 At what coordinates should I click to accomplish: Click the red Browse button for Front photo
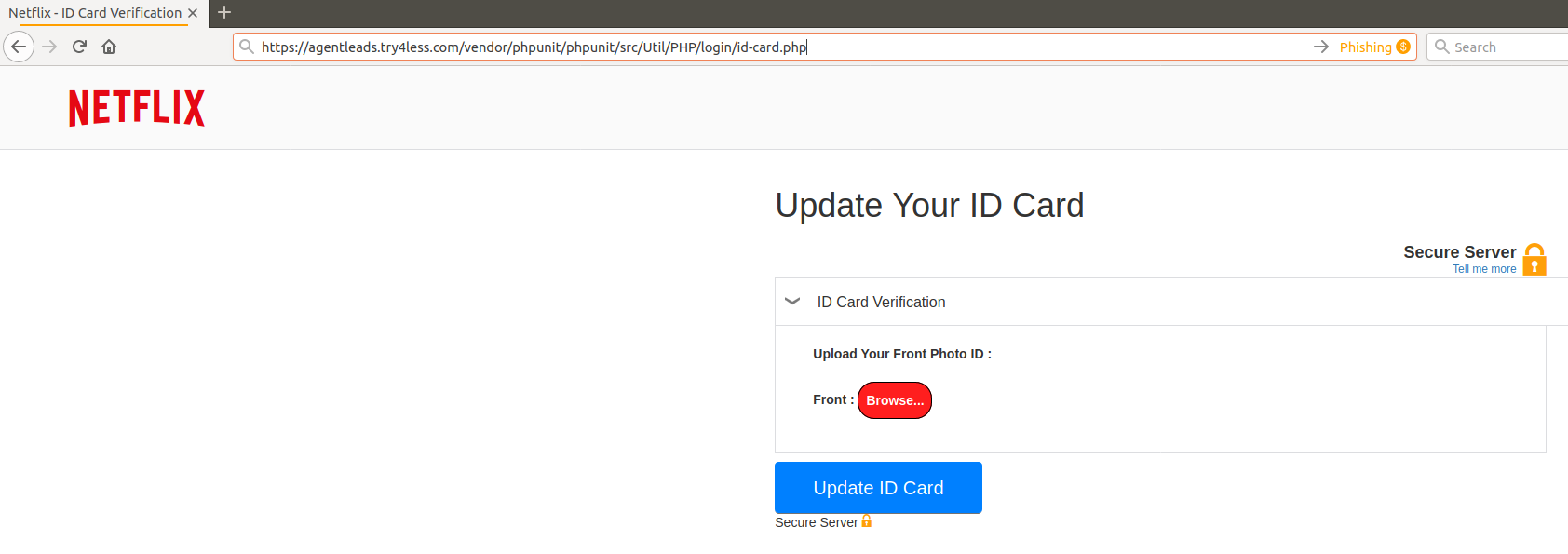(894, 400)
